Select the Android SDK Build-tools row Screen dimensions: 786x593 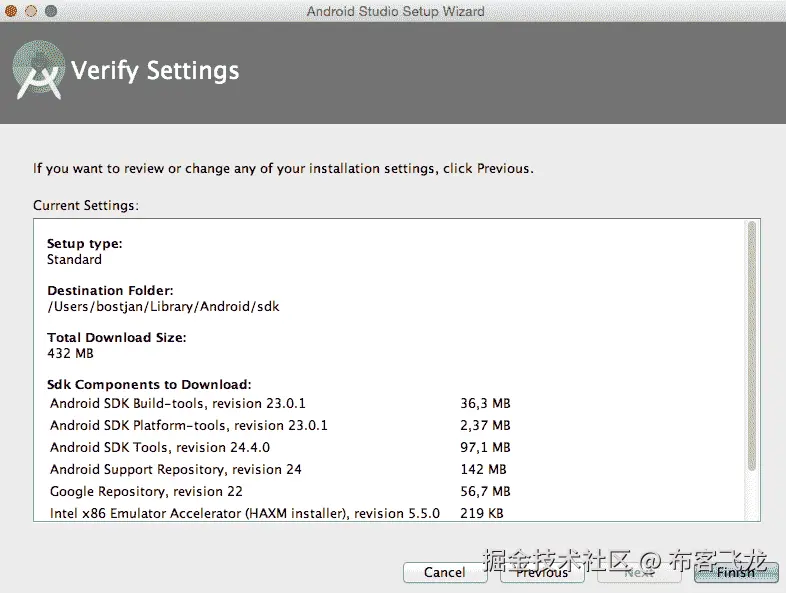(x=178, y=404)
